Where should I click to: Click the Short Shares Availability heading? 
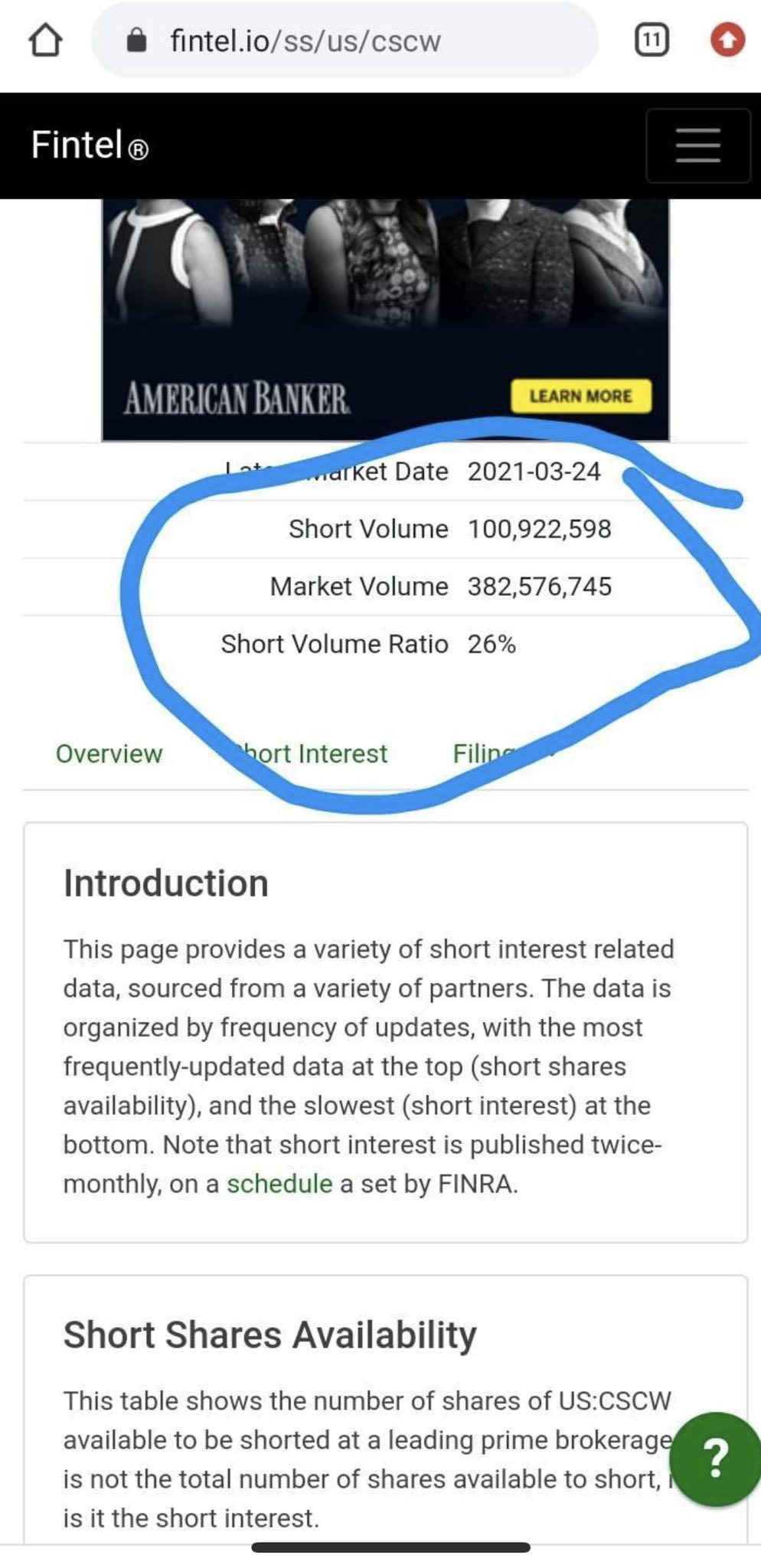tap(269, 1334)
